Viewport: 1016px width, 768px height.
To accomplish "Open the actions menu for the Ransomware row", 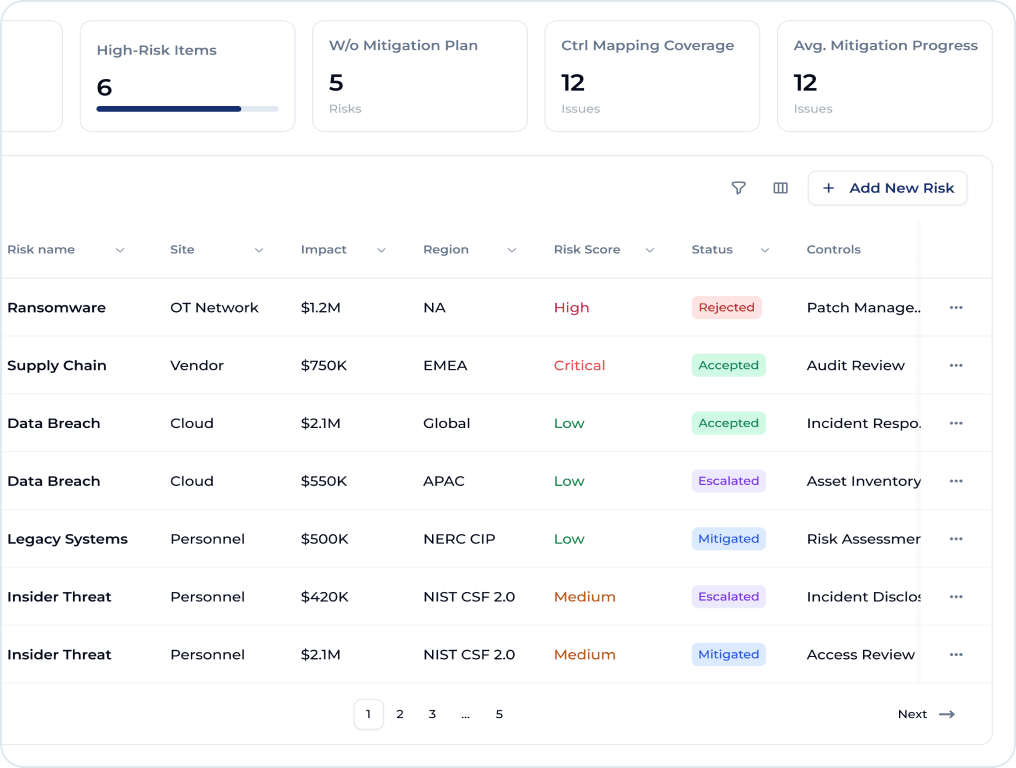I will [955, 307].
